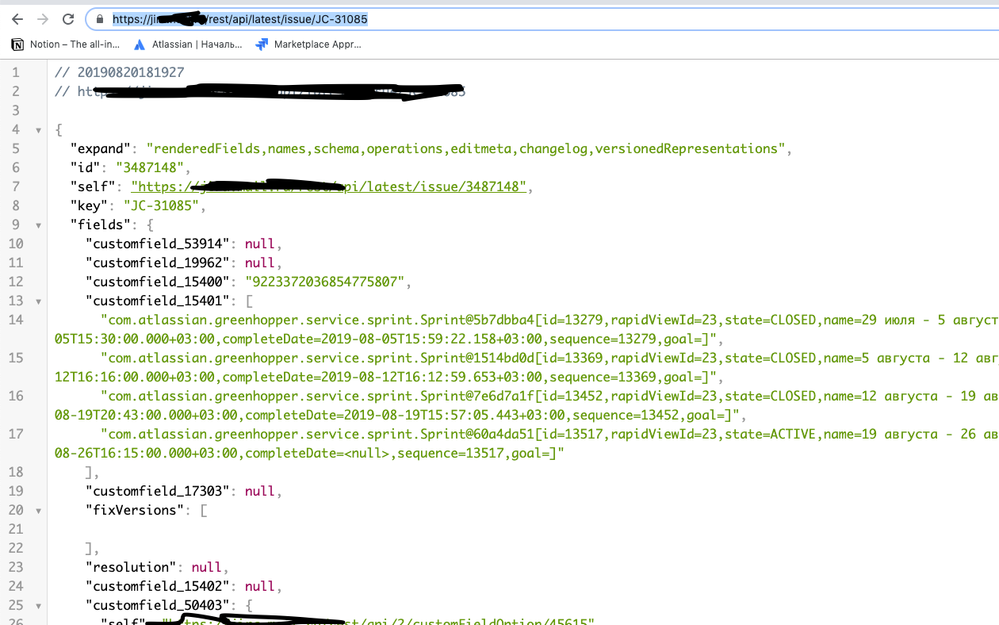Collapse the fixVersions array at line 20
The image size is (999, 625).
pyautogui.click(x=38, y=510)
